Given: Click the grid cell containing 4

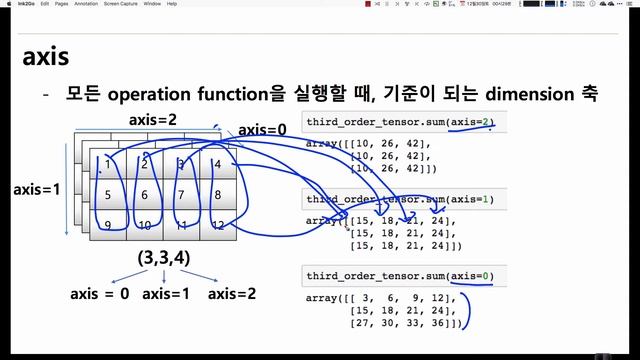Looking at the screenshot, I should pyautogui.click(x=218, y=164).
